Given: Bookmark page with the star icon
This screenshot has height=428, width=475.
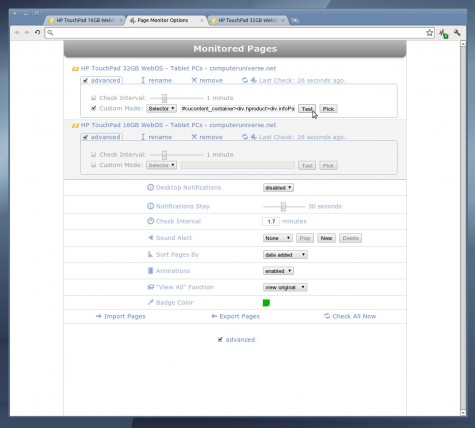Looking at the screenshot, I should (x=429, y=33).
